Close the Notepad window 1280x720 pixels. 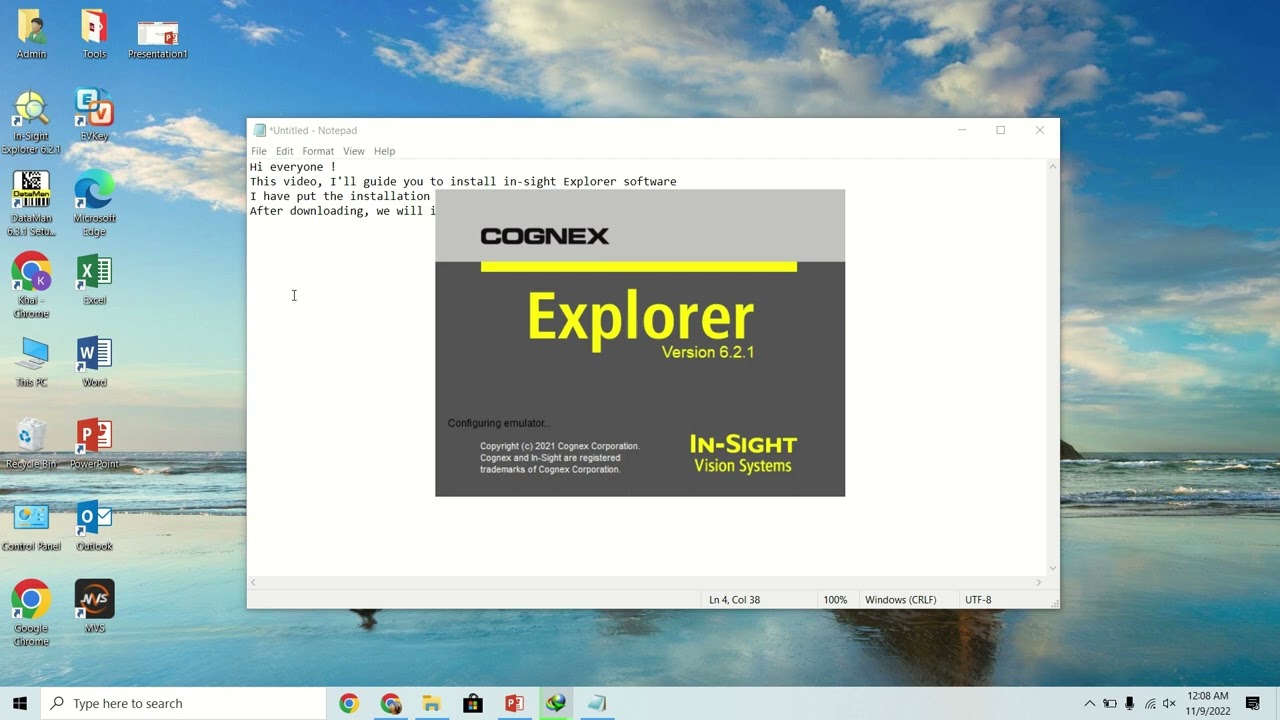click(1039, 130)
